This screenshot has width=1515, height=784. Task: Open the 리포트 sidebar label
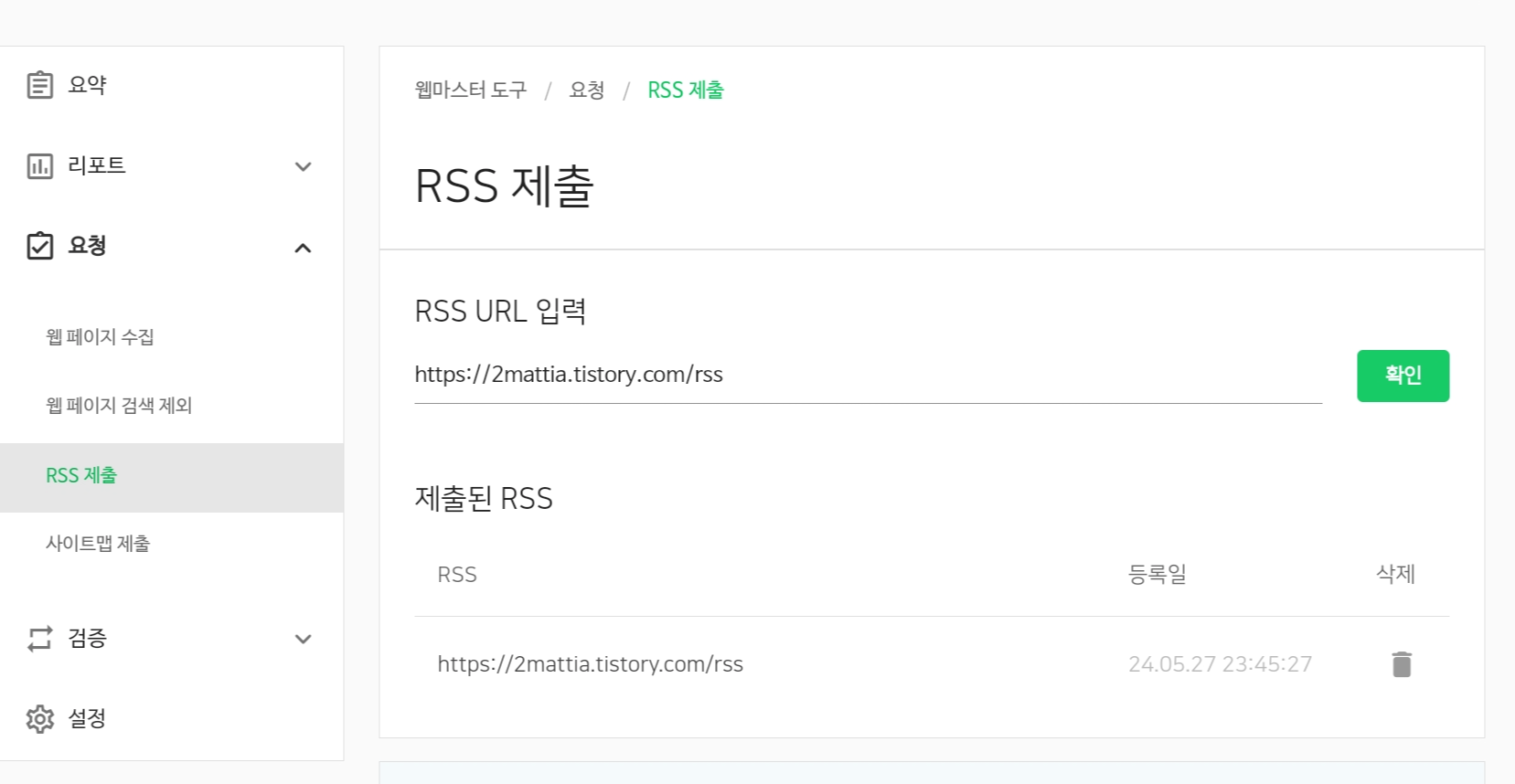point(96,165)
